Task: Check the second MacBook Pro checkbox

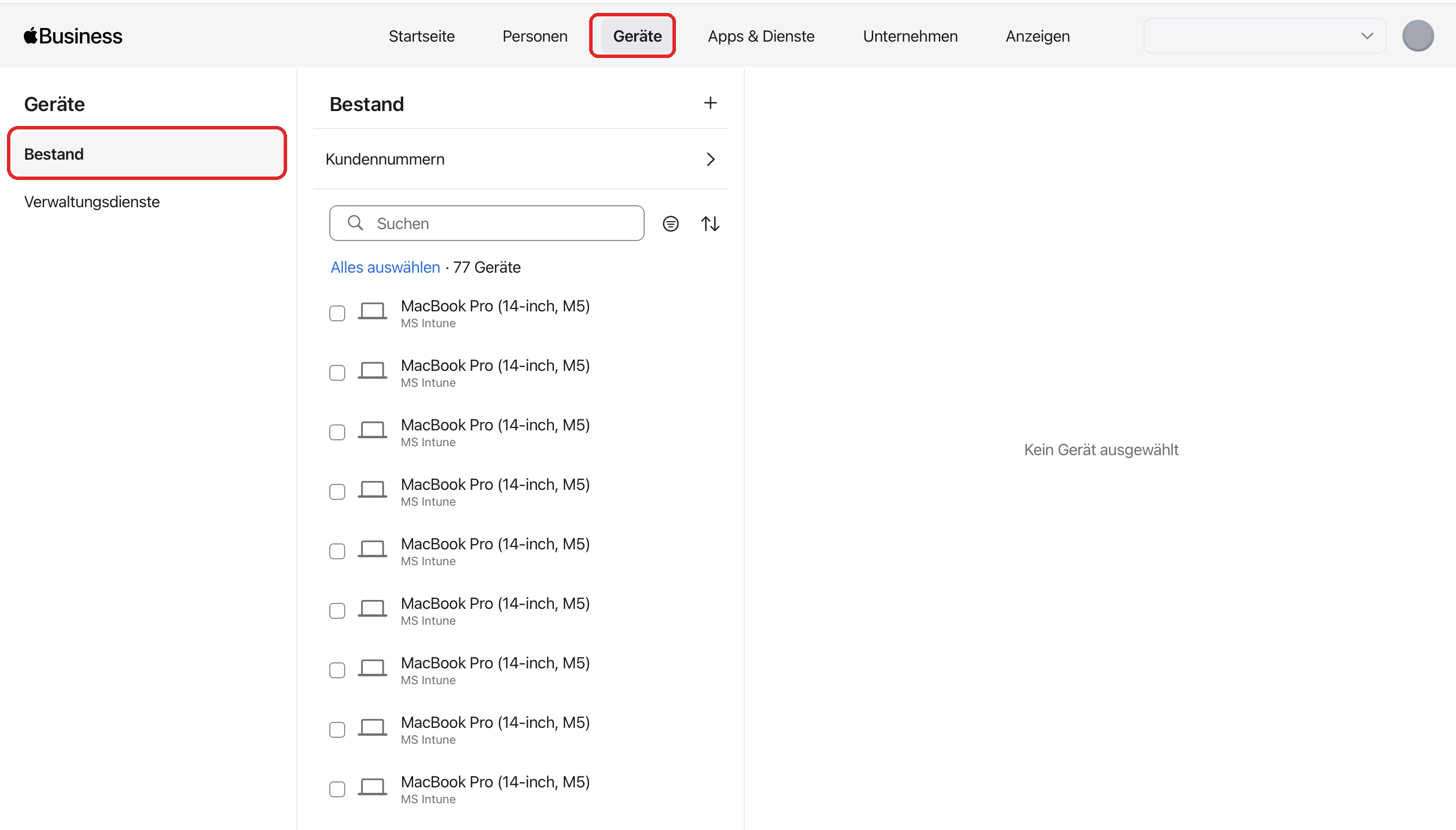Action: pyautogui.click(x=337, y=373)
